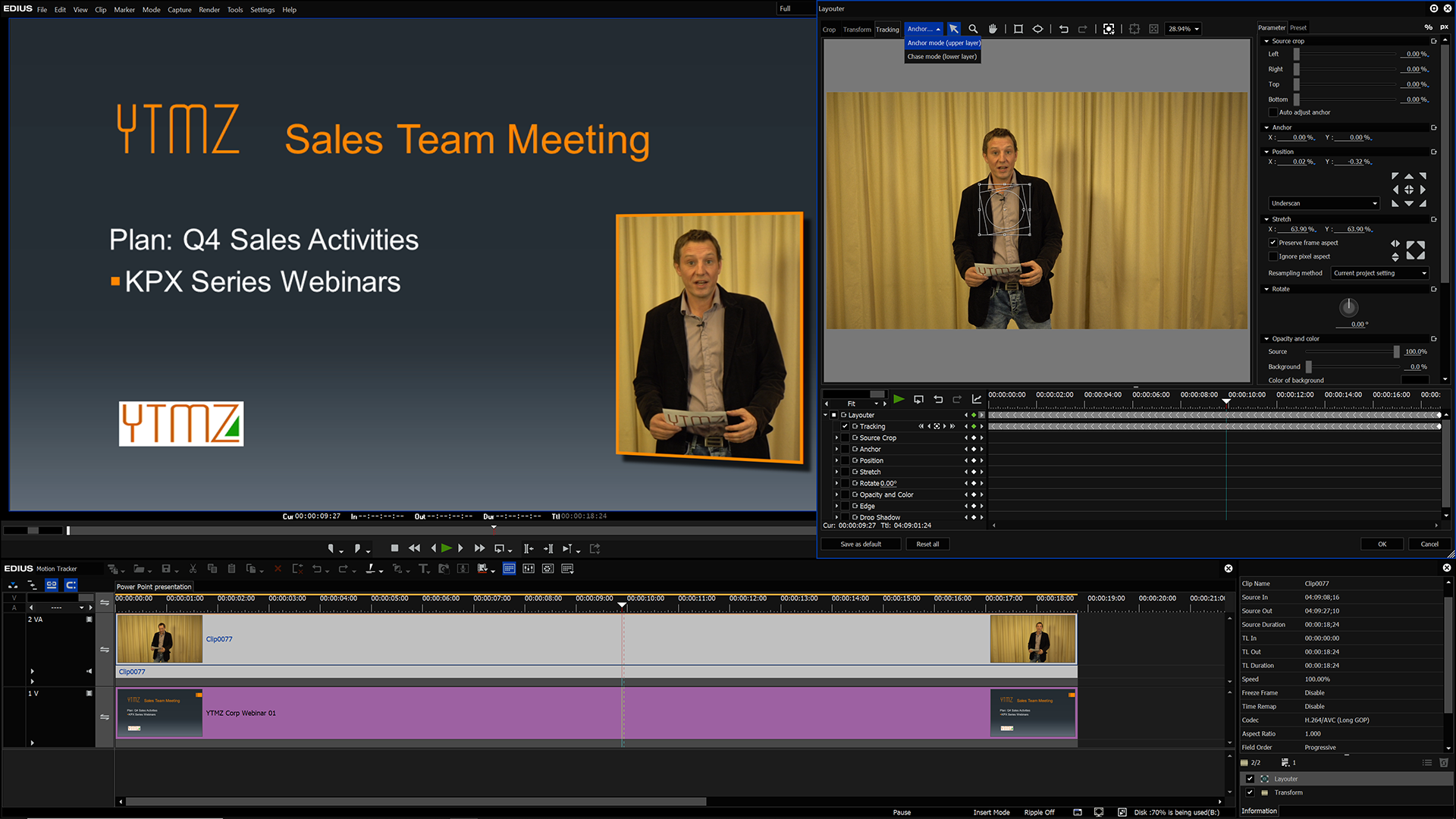This screenshot has height=819, width=1456.
Task: Select the hand pan tool in Layouter
Action: click(993, 29)
